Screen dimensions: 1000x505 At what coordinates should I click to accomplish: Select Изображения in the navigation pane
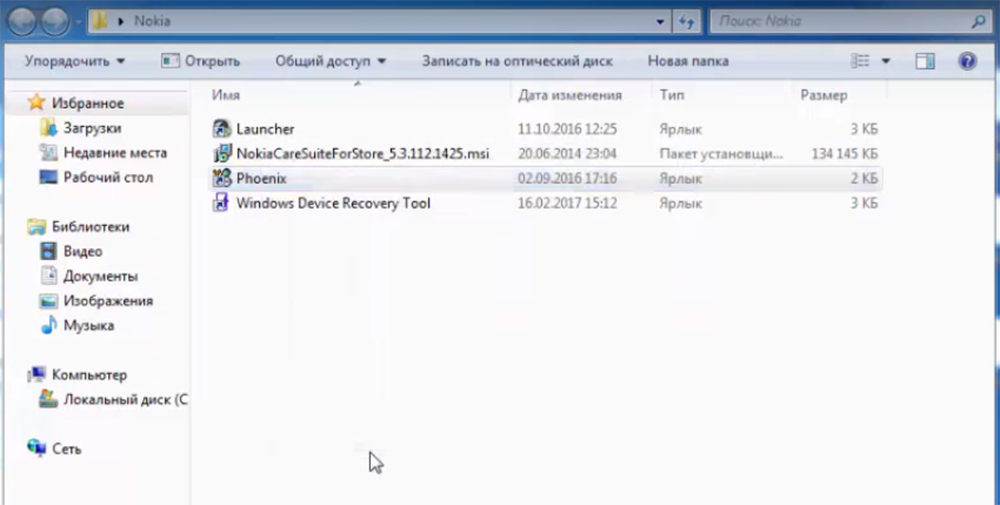pyautogui.click(x=108, y=300)
